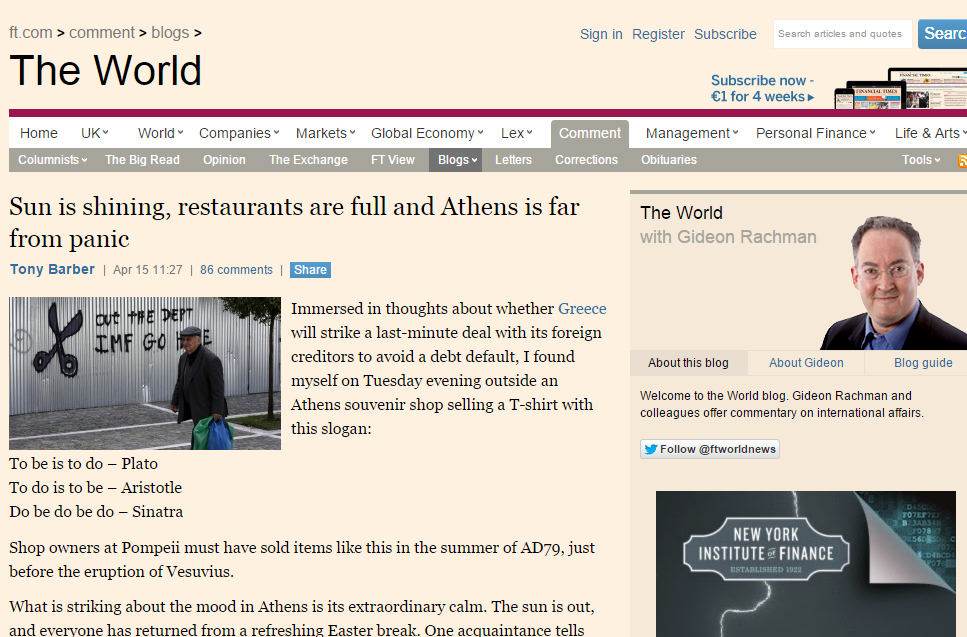Click the Subscribe now arrow promo
967x637 pixels.
(x=762, y=89)
